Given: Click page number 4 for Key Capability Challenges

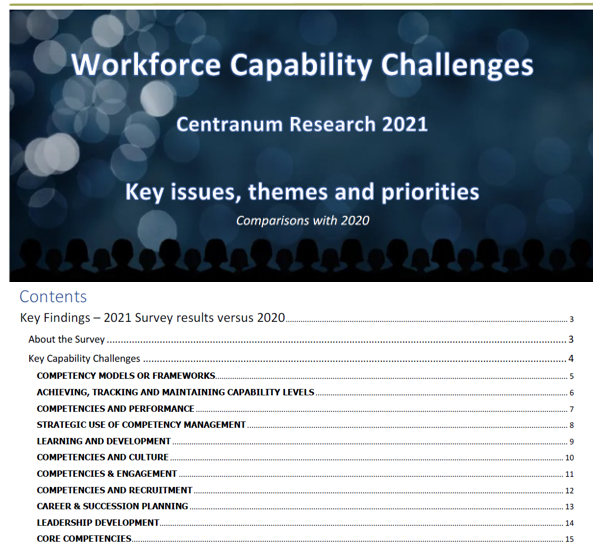Looking at the screenshot, I should [571, 358].
